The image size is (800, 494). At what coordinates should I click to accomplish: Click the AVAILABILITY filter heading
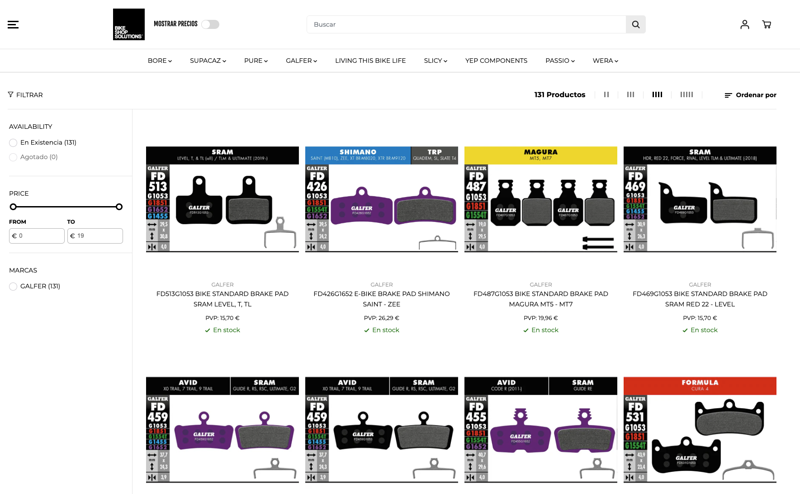click(x=31, y=127)
